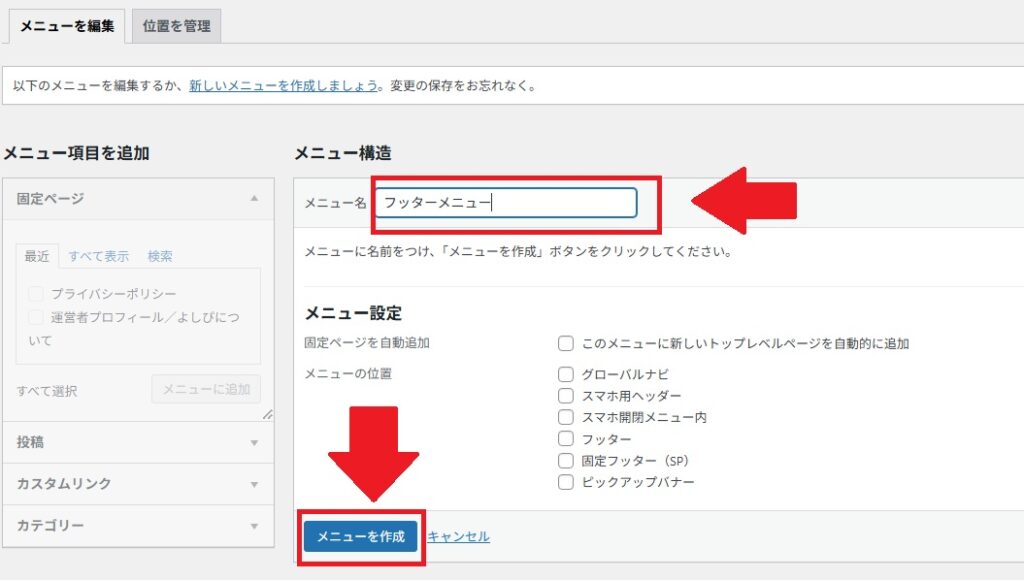Click the メニューに追加 button

tap(206, 389)
